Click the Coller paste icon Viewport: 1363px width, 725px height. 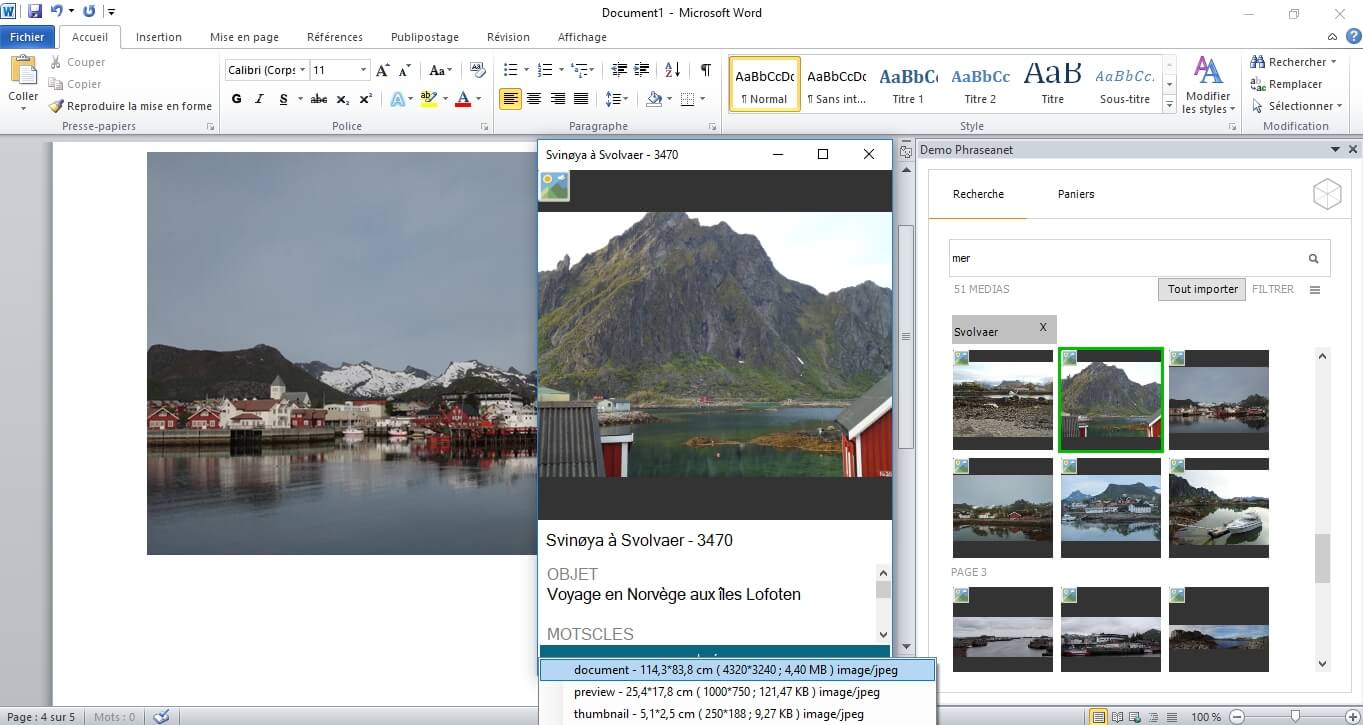point(23,71)
